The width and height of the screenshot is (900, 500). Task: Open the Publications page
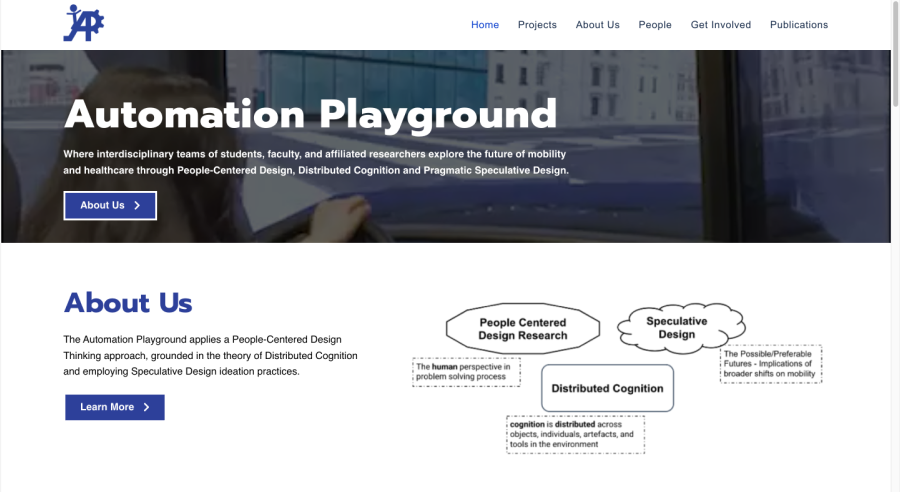(798, 25)
